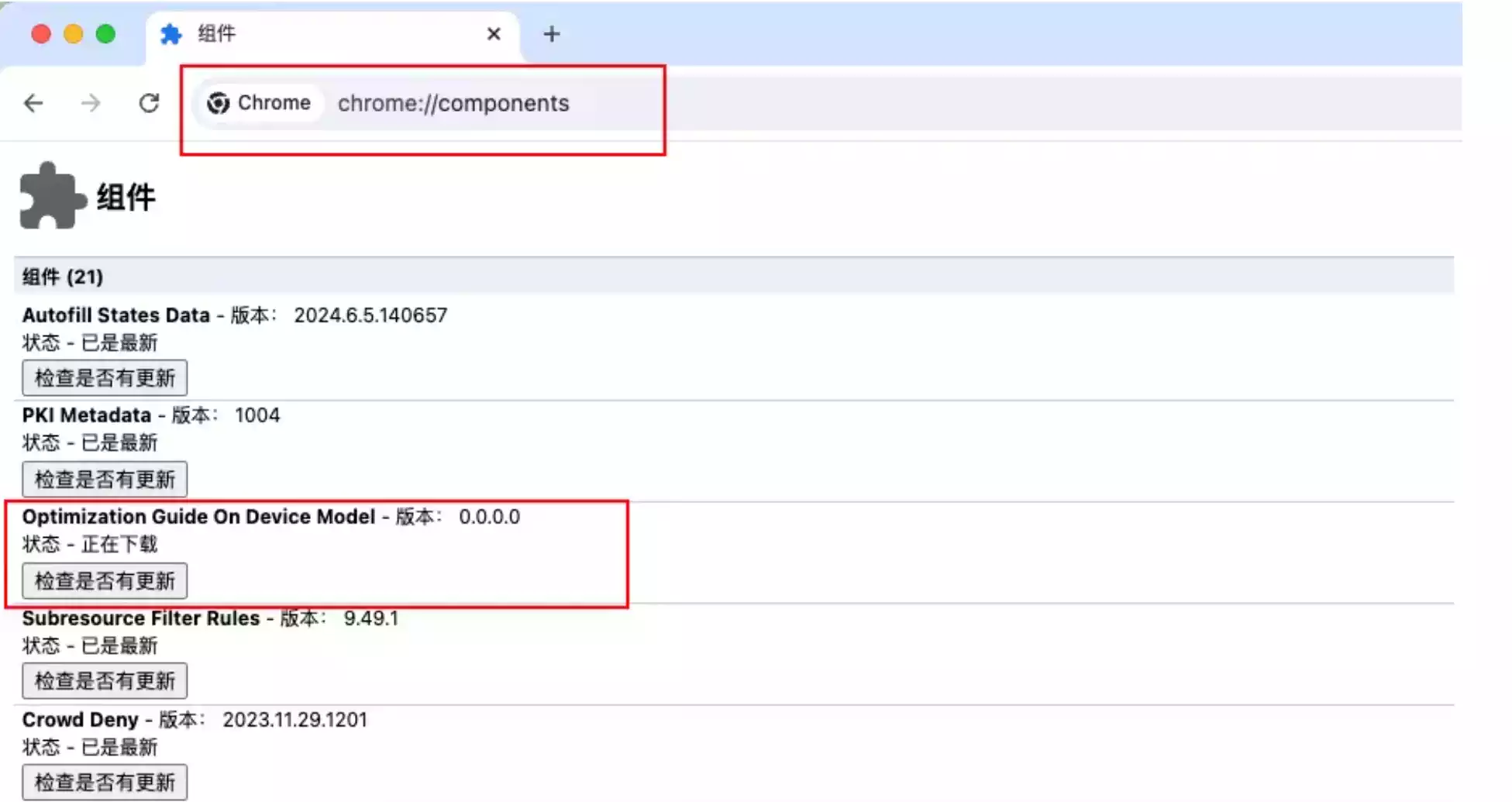Click the 组件 (21) section header
Screen dimensions: 1512x802
(63, 277)
